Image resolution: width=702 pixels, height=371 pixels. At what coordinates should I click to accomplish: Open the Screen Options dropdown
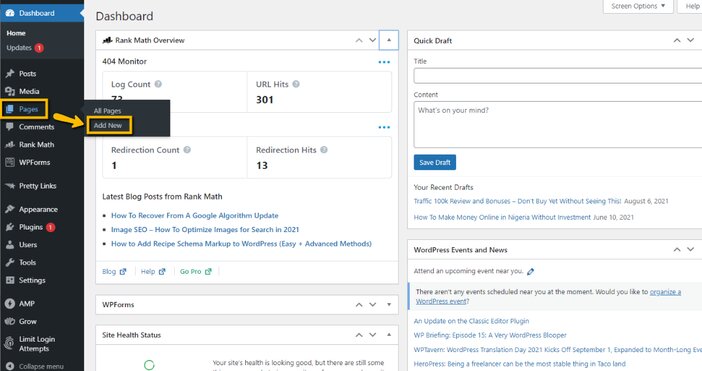coord(638,6)
